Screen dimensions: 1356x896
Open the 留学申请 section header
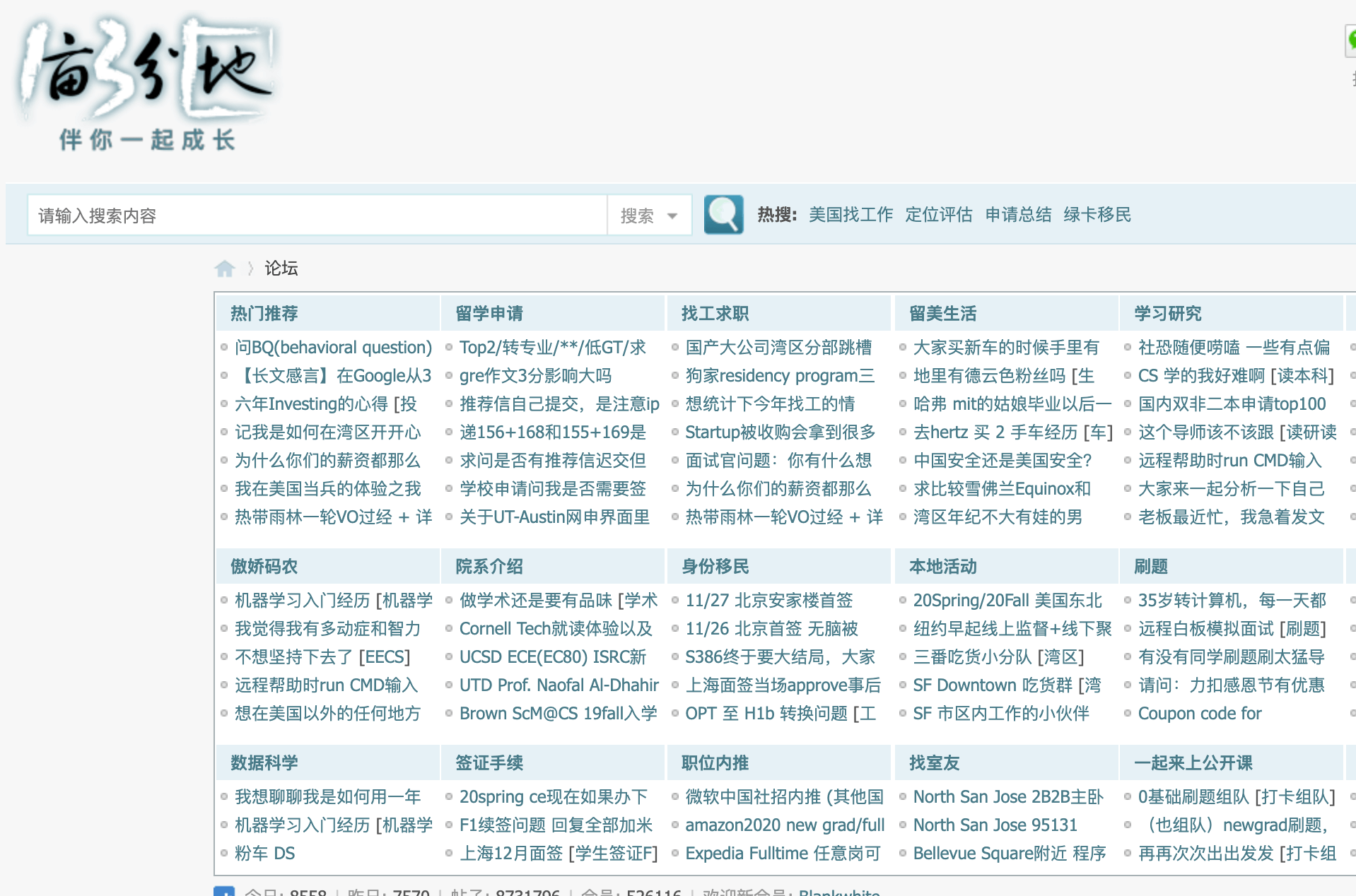(489, 313)
